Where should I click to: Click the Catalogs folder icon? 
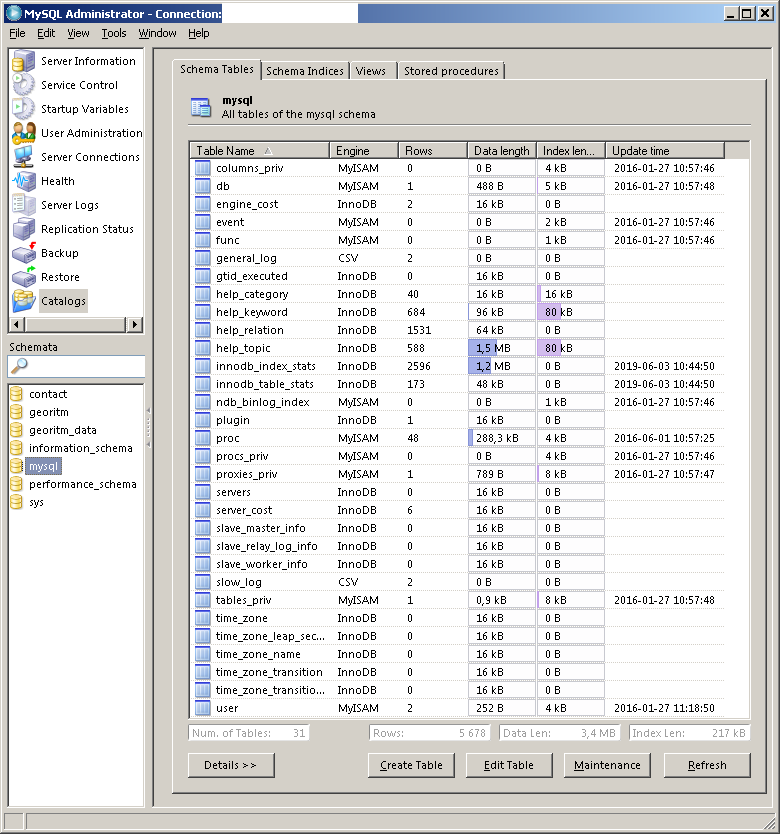(23, 301)
